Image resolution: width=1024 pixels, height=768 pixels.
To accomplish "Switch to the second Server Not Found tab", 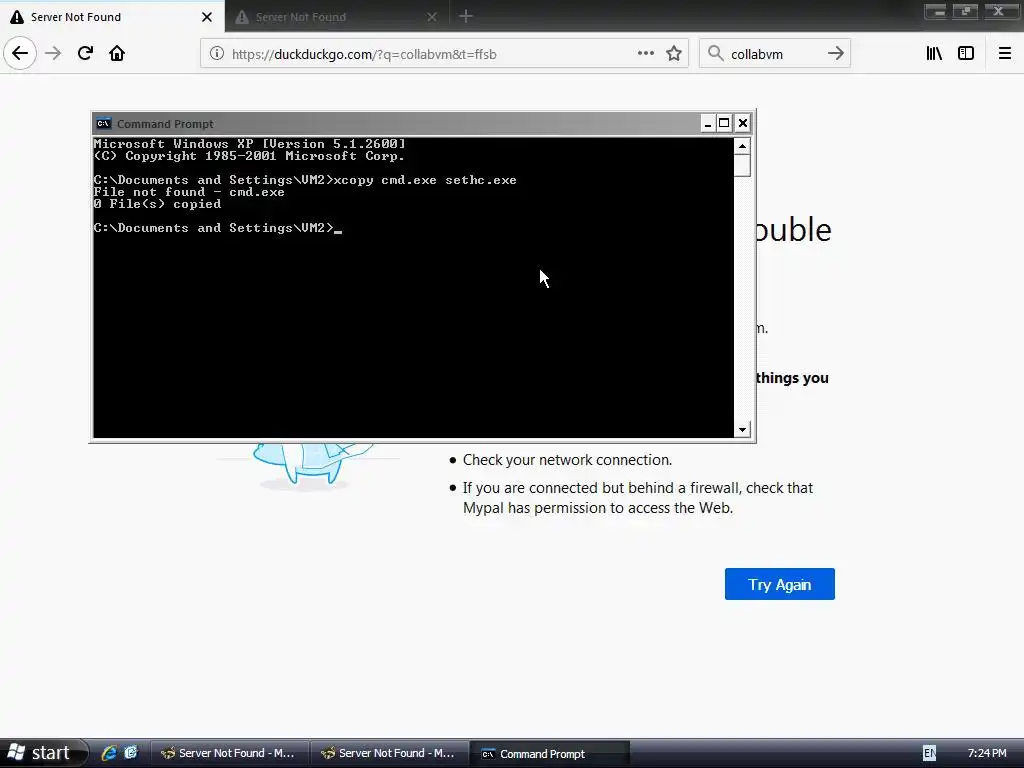I will (x=337, y=16).
